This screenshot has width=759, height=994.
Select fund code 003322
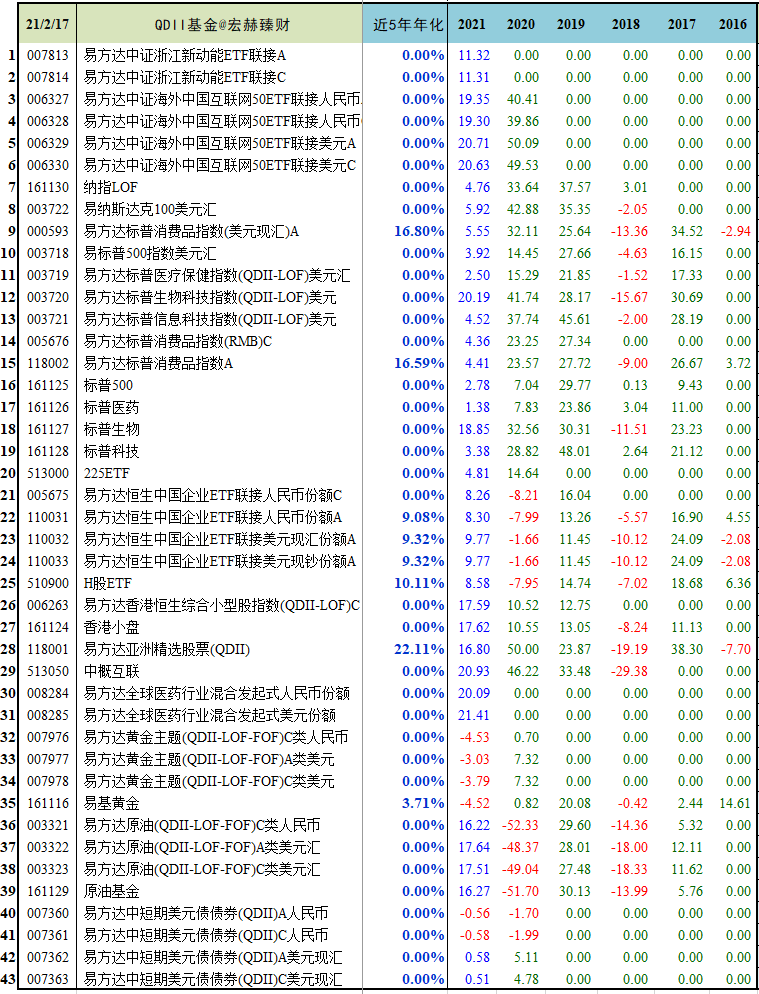[48, 848]
